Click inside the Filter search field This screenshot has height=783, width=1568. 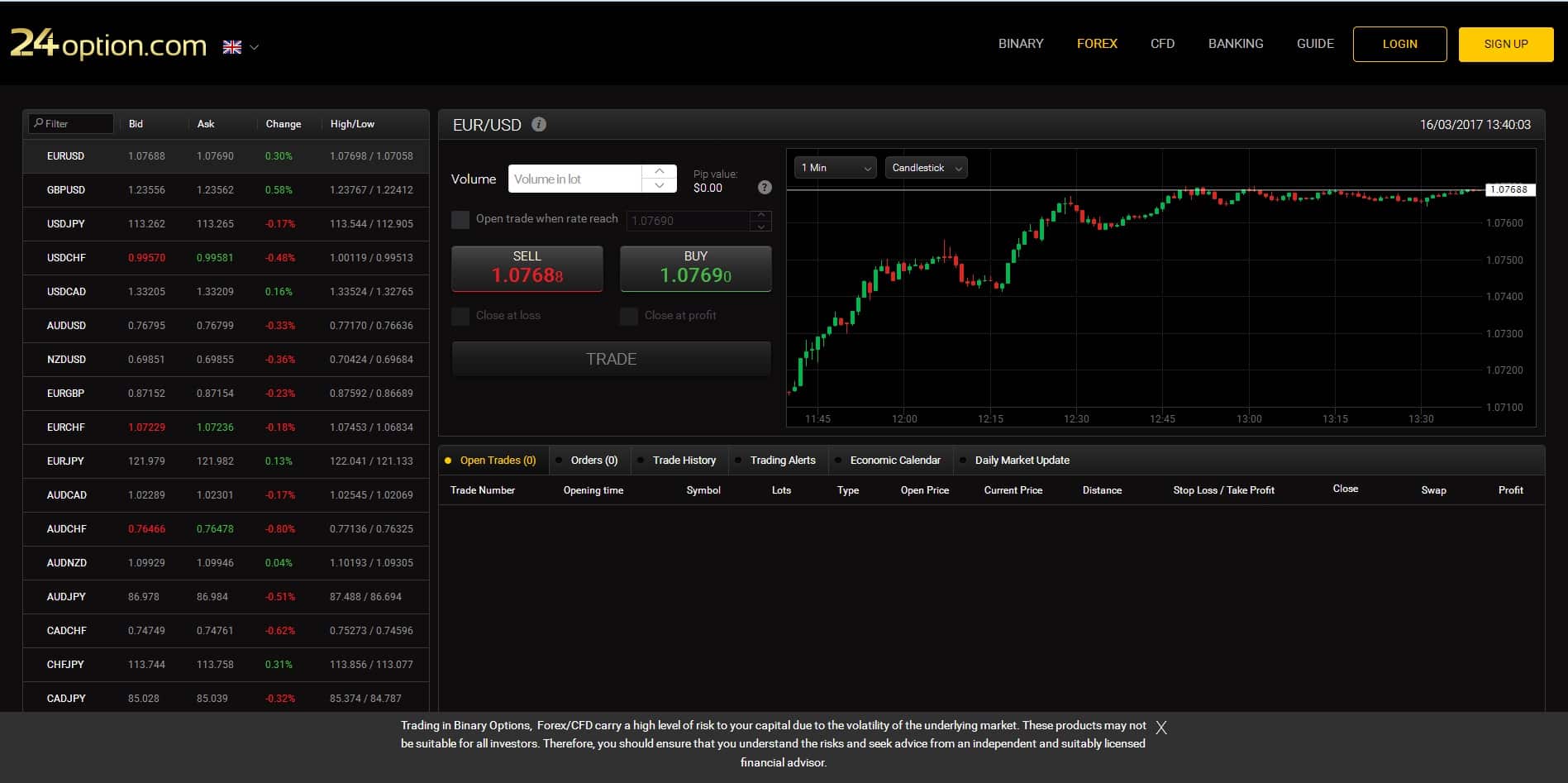coord(74,123)
